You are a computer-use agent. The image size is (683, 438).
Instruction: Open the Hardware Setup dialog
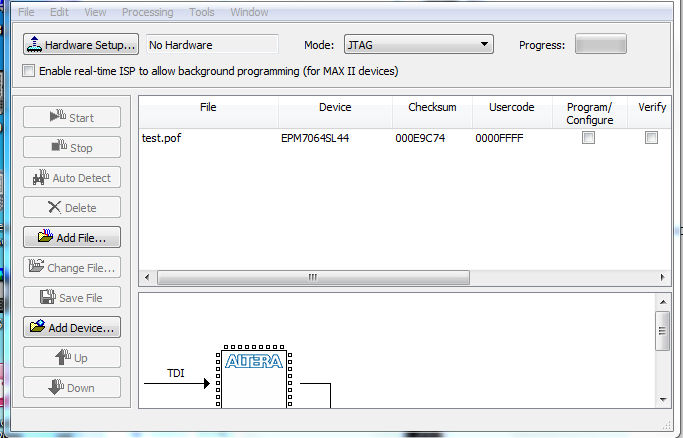[x=81, y=44]
